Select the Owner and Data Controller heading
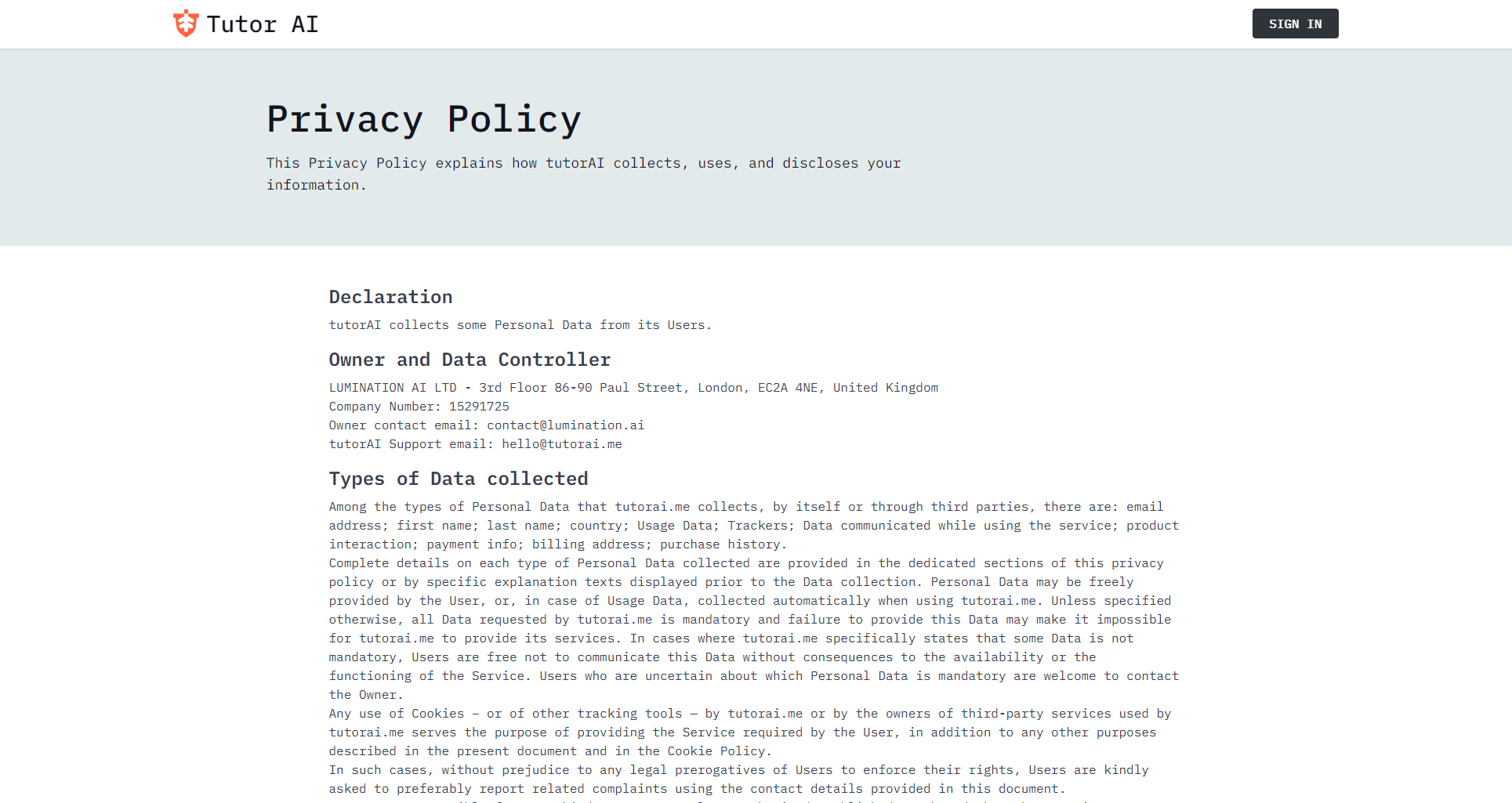 pyautogui.click(x=469, y=360)
